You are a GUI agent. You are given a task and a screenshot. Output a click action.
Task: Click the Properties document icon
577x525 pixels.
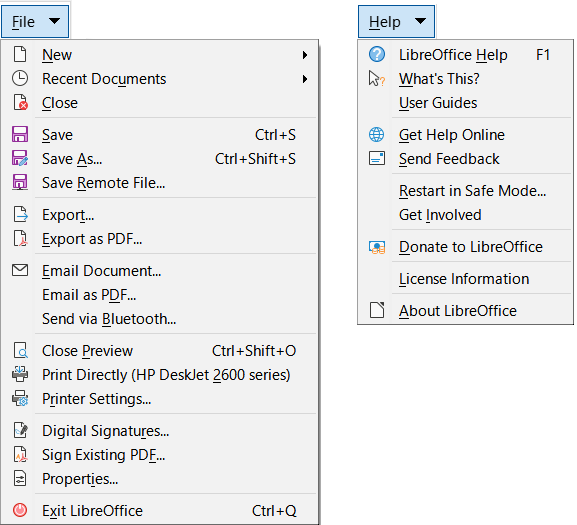[x=20, y=478]
